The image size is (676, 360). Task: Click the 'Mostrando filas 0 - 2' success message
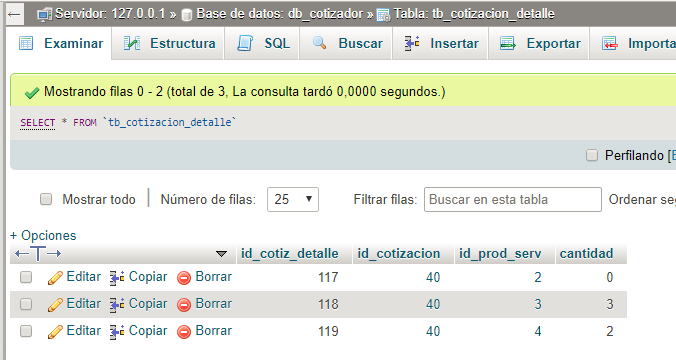[x=244, y=91]
